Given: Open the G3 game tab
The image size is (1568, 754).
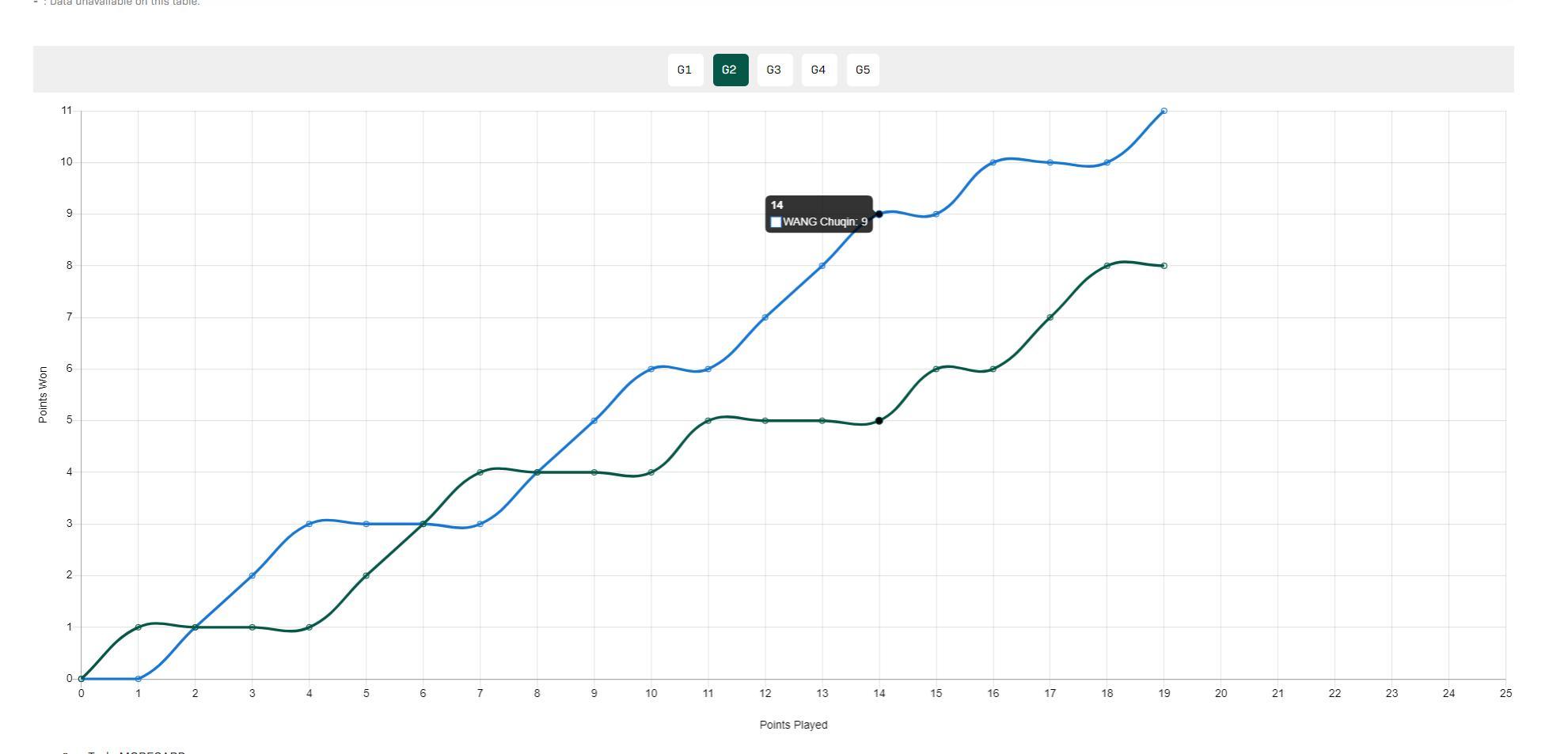Looking at the screenshot, I should [x=774, y=70].
